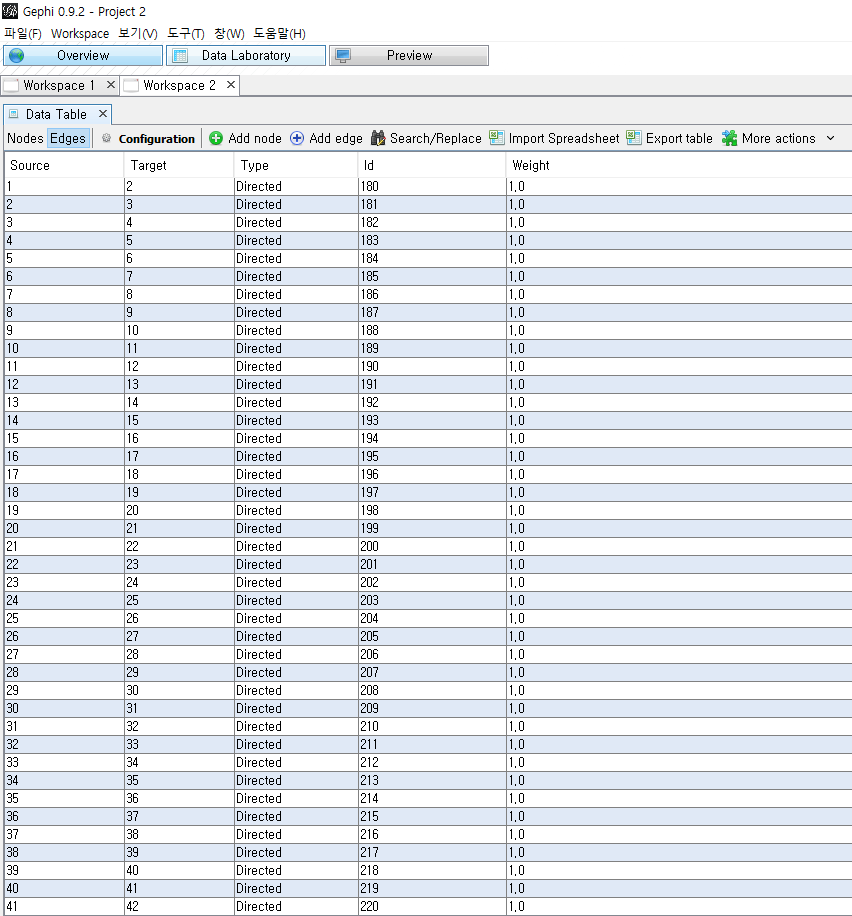Image resolution: width=852 pixels, height=916 pixels.
Task: Sort table by the Source column header
Action: [x=30, y=166]
